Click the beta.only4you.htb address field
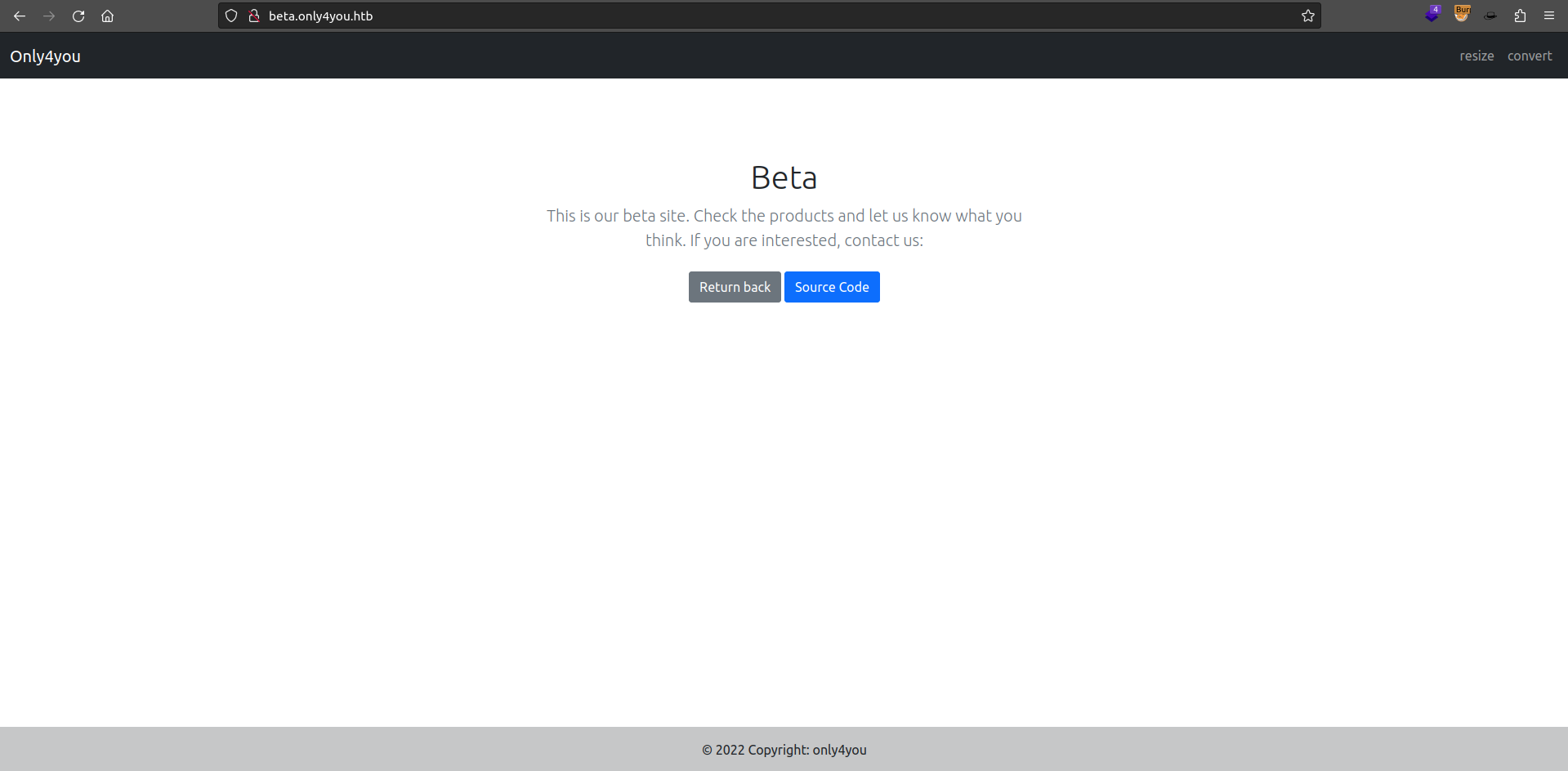Viewport: 1568px width, 771px height. [768, 16]
